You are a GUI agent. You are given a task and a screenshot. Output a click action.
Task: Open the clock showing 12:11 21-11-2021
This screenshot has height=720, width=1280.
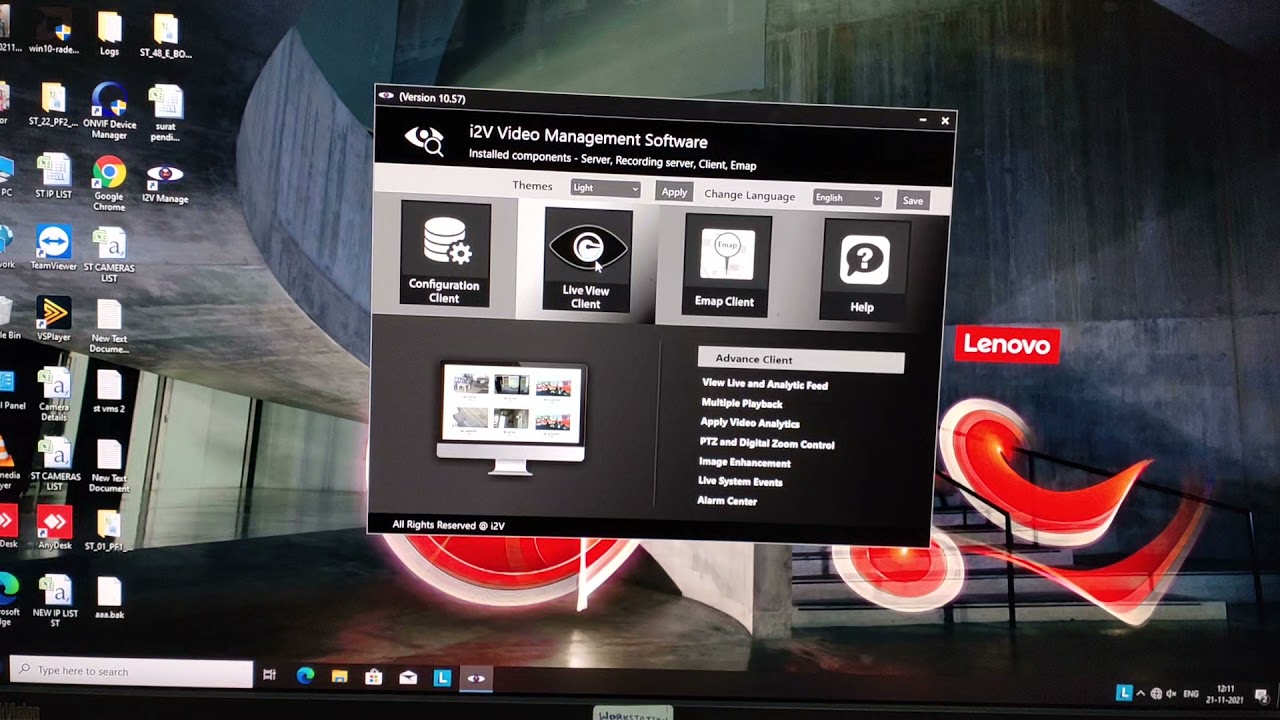1226,693
